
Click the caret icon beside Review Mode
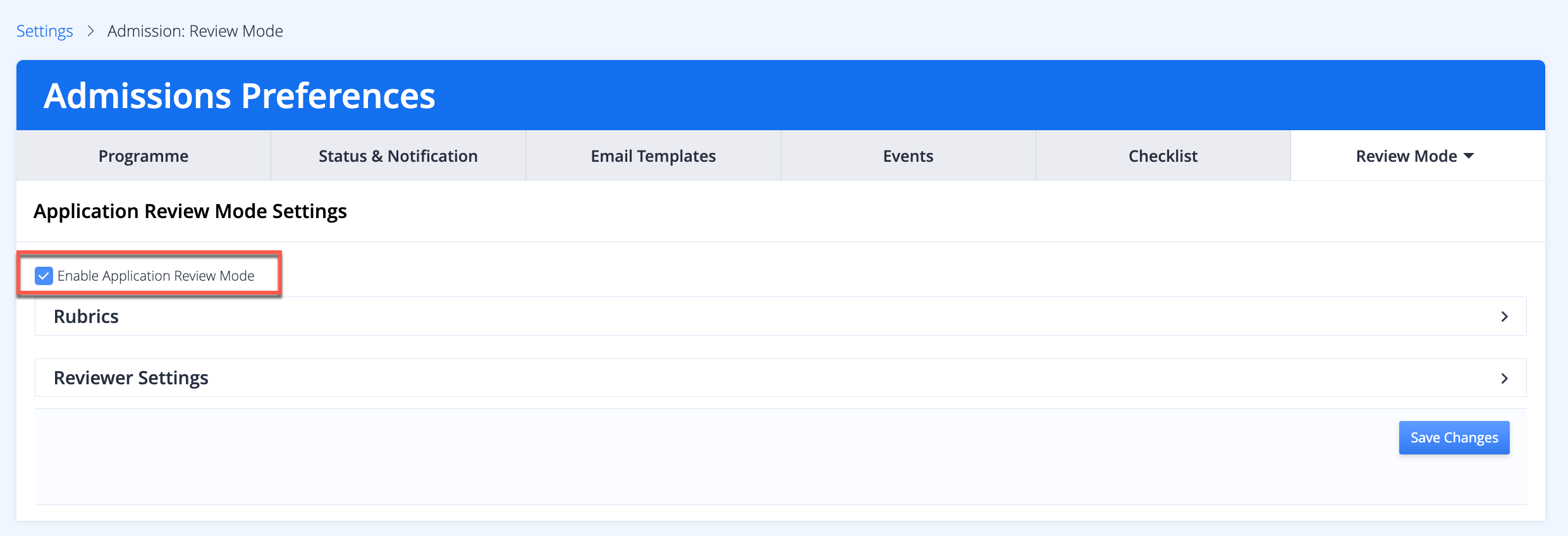pos(1469,156)
